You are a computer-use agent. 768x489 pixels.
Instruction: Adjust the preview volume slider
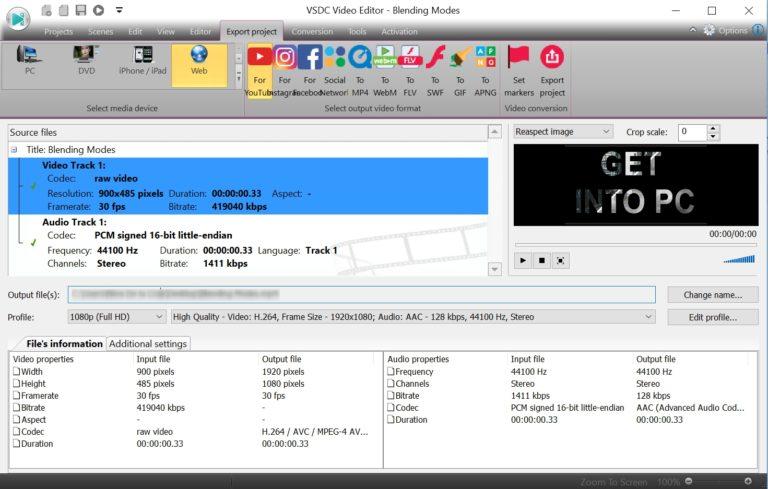click(739, 259)
